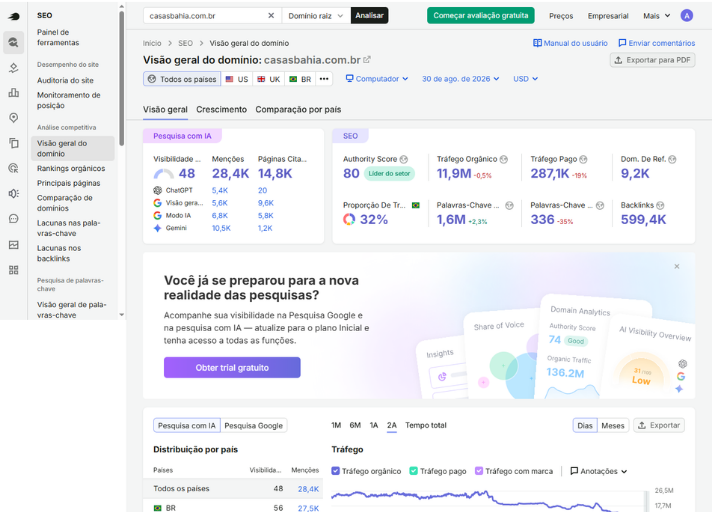712x512 pixels.
Task: Click the layers stack sidebar icon
Action: tap(14, 68)
